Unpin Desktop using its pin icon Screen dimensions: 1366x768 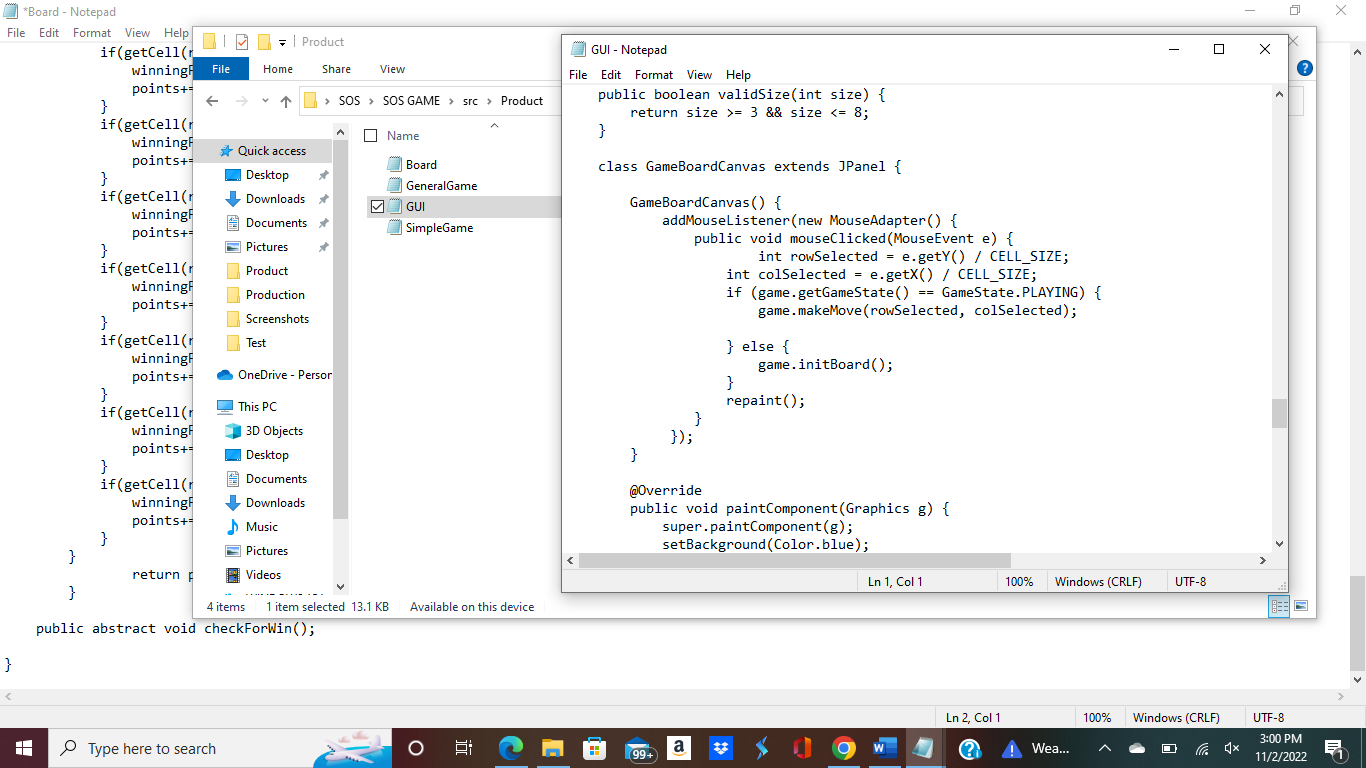323,174
